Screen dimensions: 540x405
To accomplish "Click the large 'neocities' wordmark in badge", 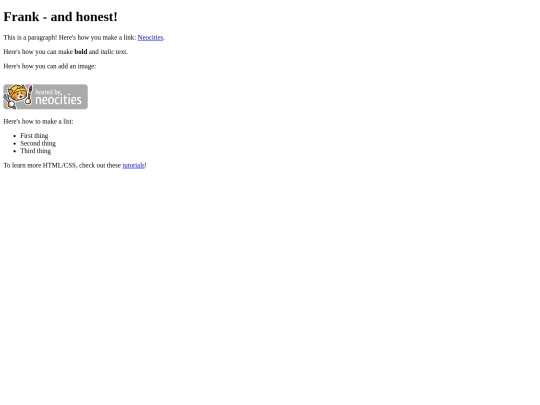I will 58,100.
